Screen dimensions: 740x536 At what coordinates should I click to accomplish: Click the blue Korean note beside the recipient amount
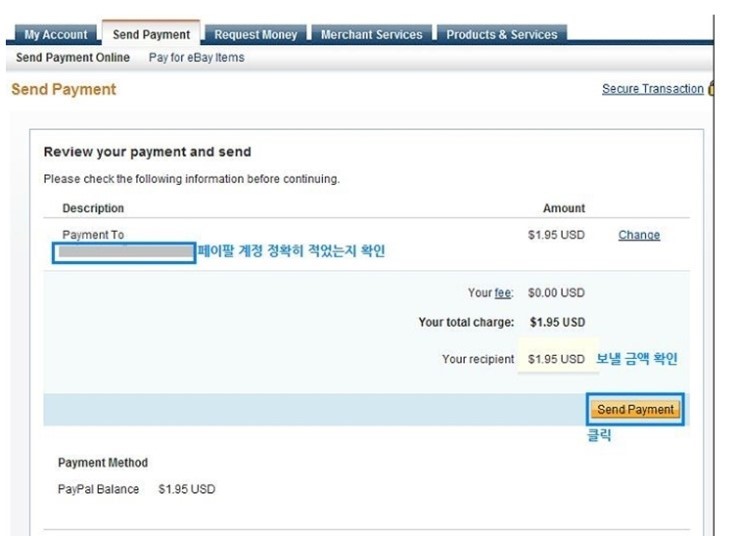(x=643, y=359)
